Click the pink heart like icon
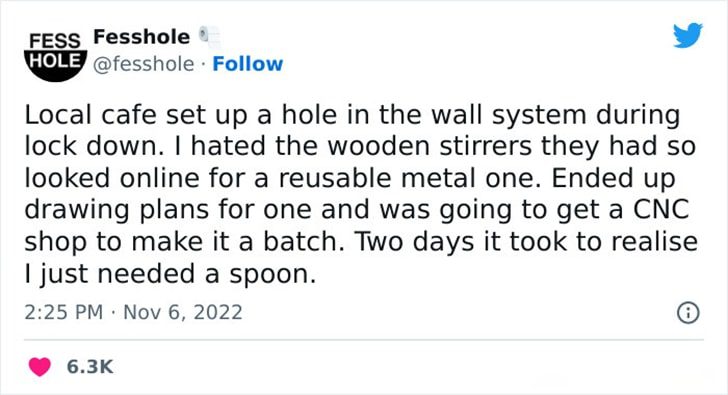The image size is (728, 395). [39, 367]
